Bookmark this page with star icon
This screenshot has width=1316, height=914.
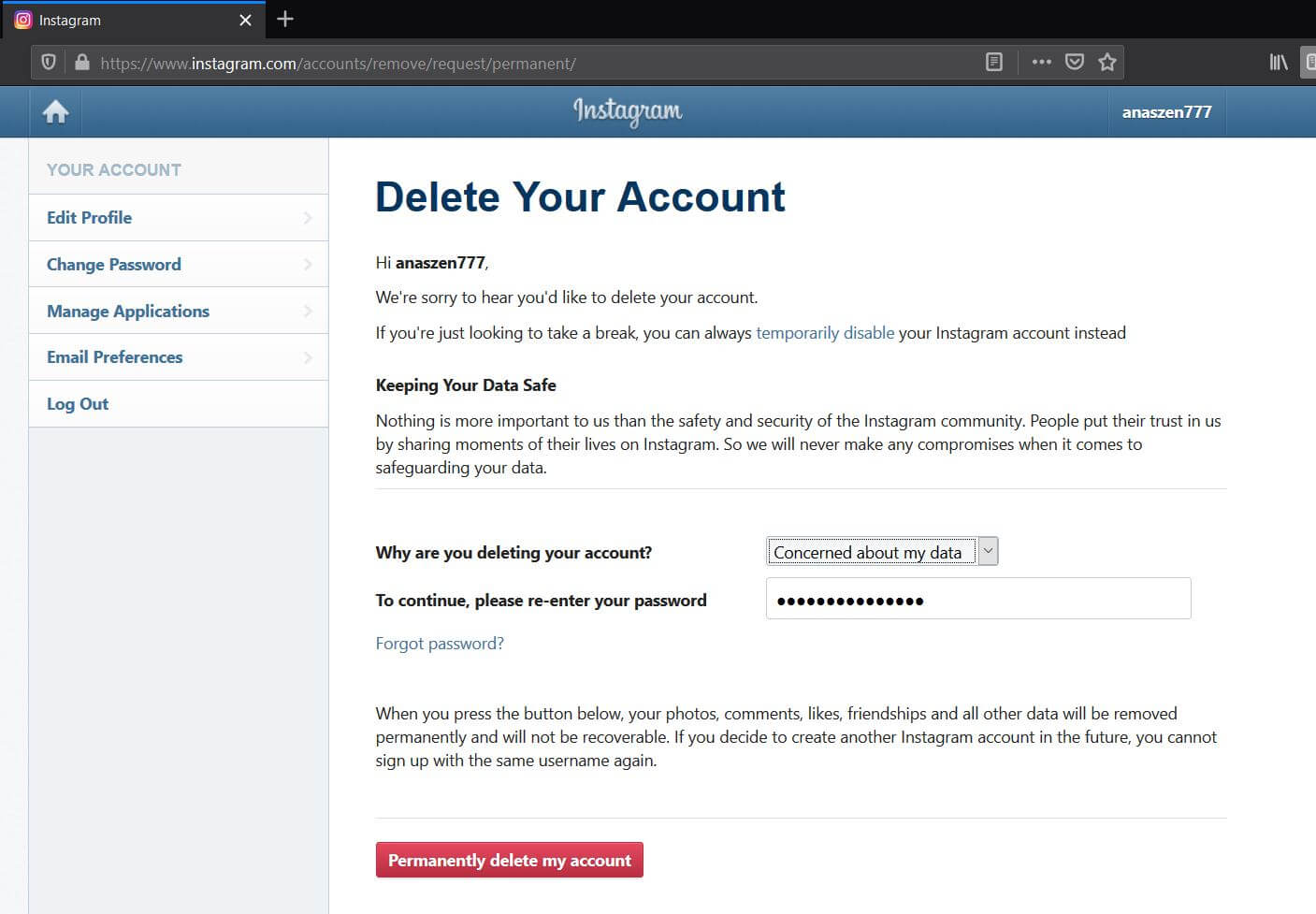(x=1107, y=63)
